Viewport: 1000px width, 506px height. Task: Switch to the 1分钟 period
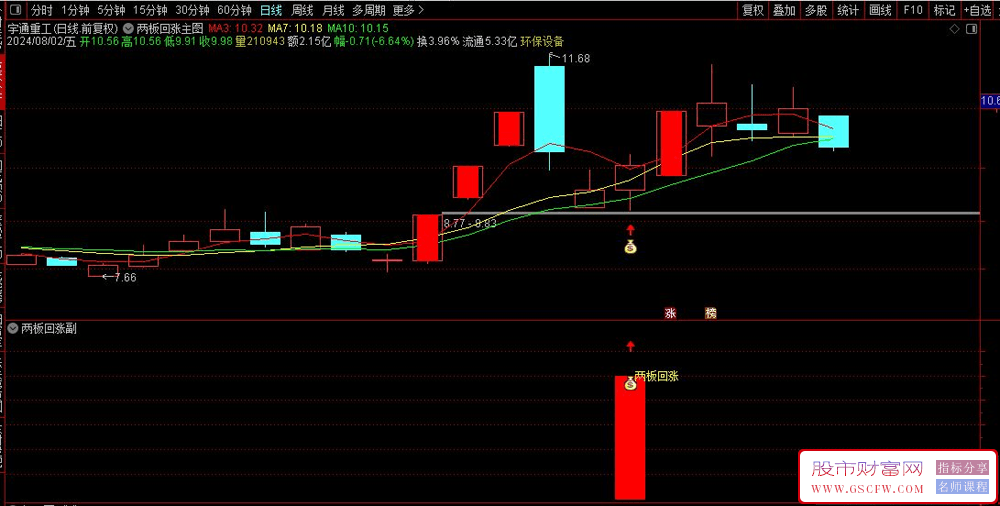coord(75,10)
